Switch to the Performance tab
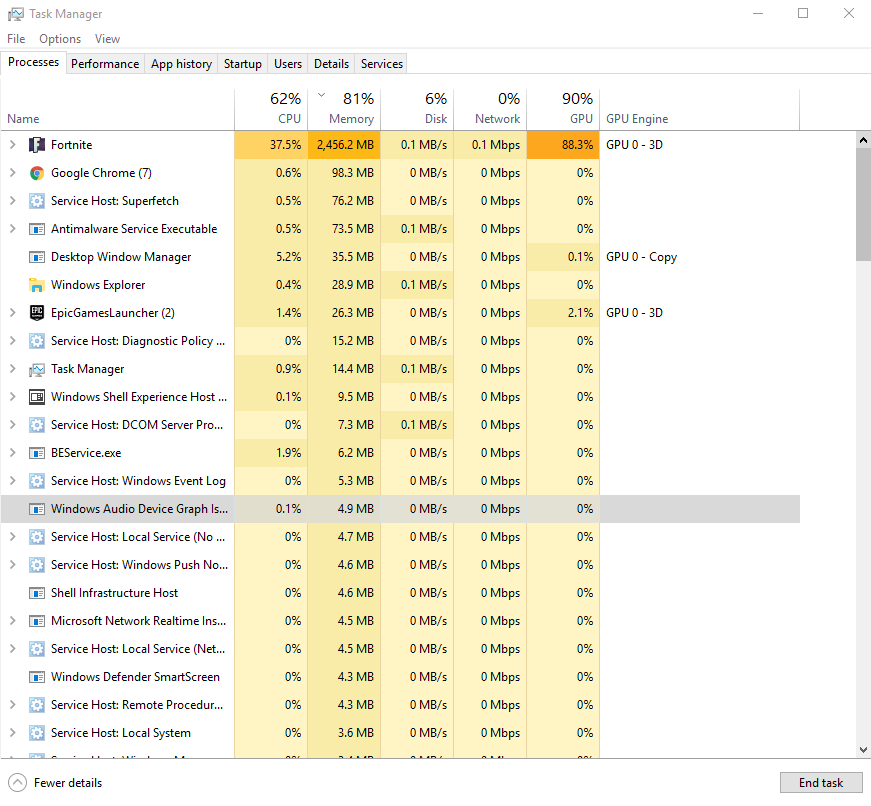The image size is (871, 806). click(105, 64)
